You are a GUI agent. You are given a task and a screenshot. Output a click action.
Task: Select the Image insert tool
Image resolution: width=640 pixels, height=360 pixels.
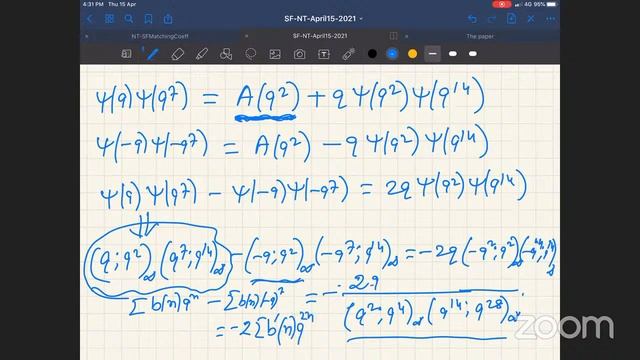coord(275,54)
